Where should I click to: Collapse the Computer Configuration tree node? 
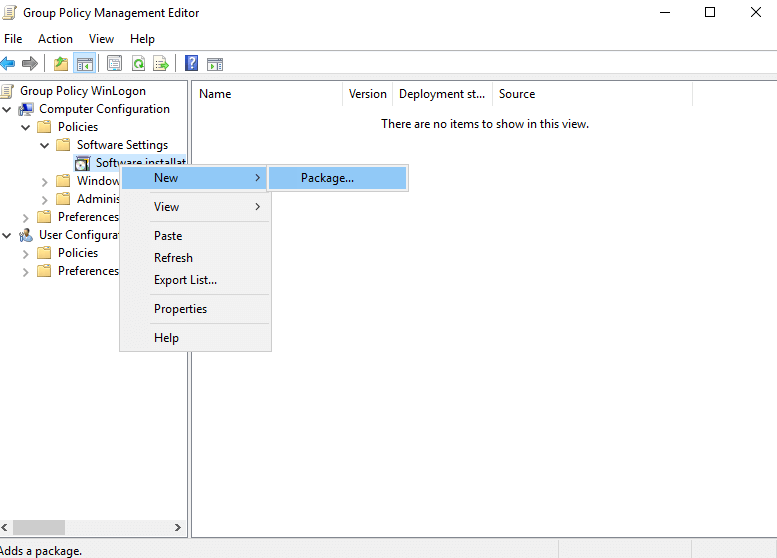[8, 109]
